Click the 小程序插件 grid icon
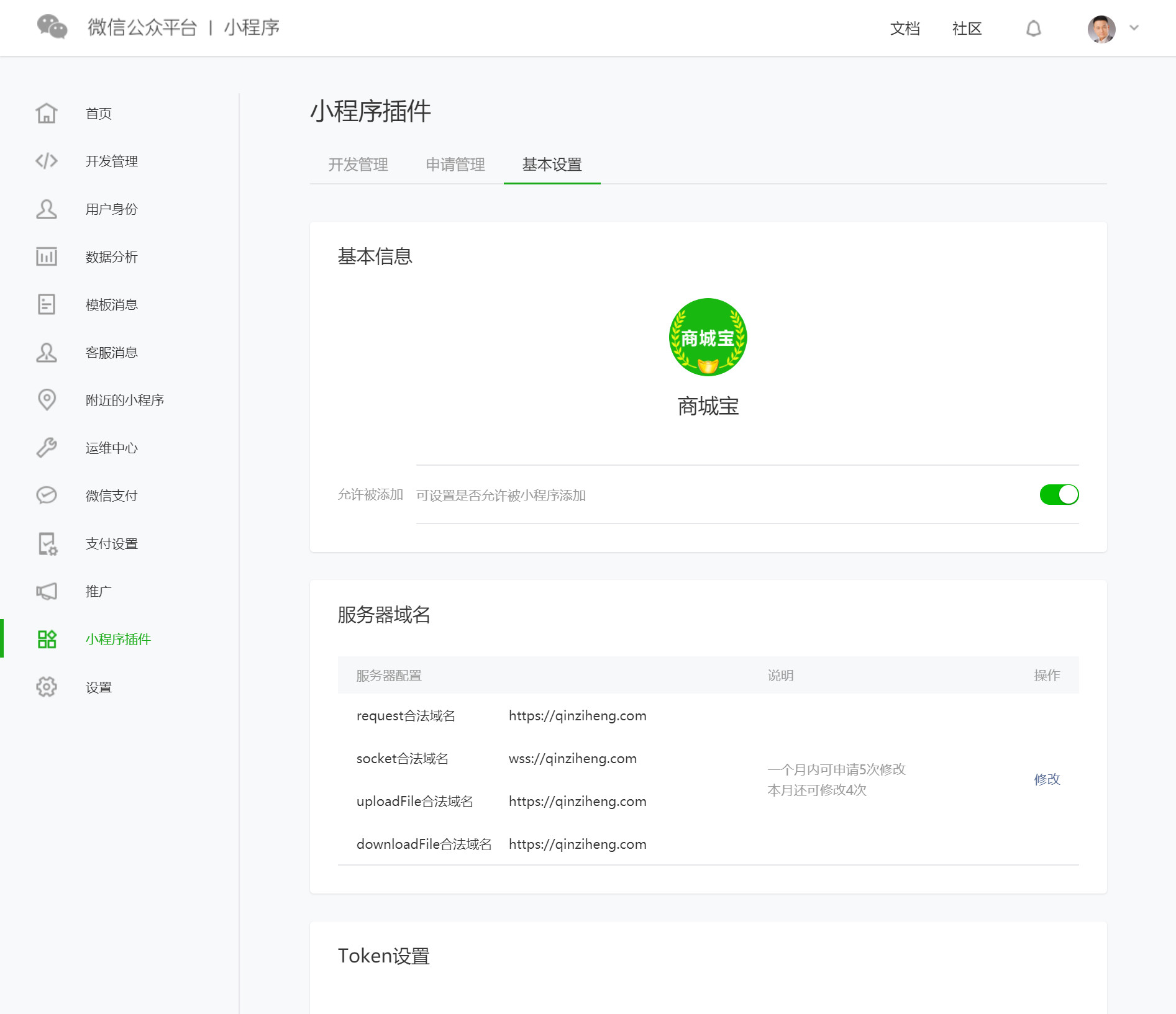1176x1014 pixels. (x=47, y=639)
